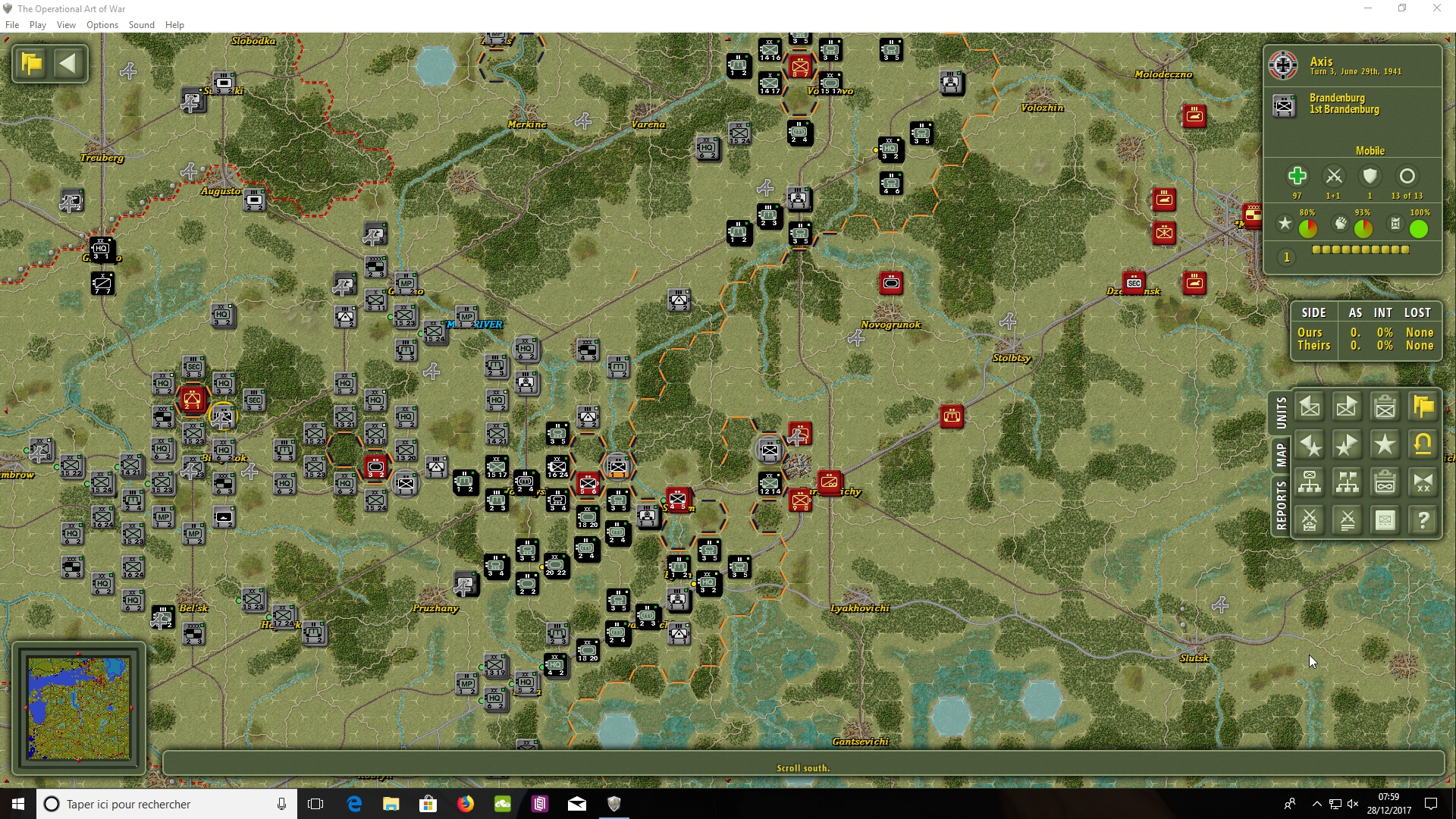
Task: Select red SEC unit at Dzerzhinsk
Action: (x=1134, y=283)
